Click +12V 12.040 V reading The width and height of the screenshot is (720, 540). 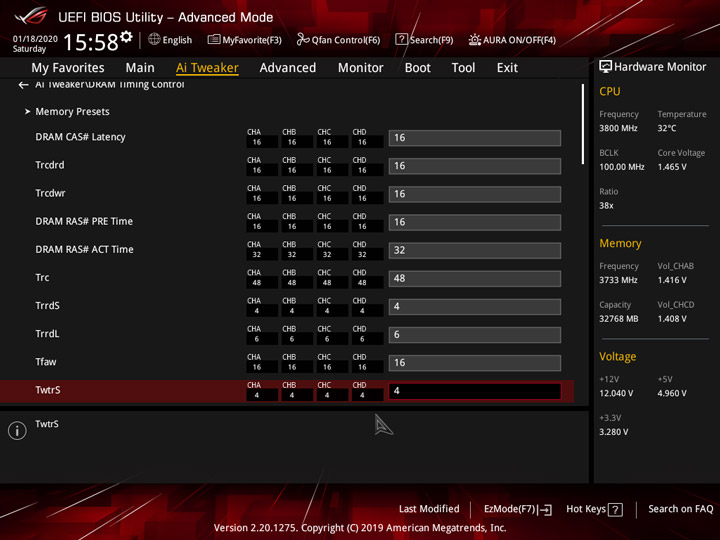(616, 394)
